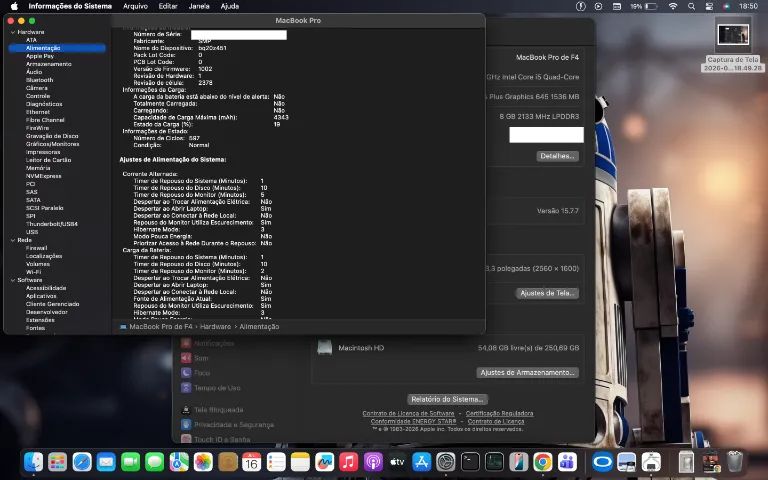Select ATA in Hardware list
Viewport: 768px width, 480px height.
pyautogui.click(x=31, y=40)
